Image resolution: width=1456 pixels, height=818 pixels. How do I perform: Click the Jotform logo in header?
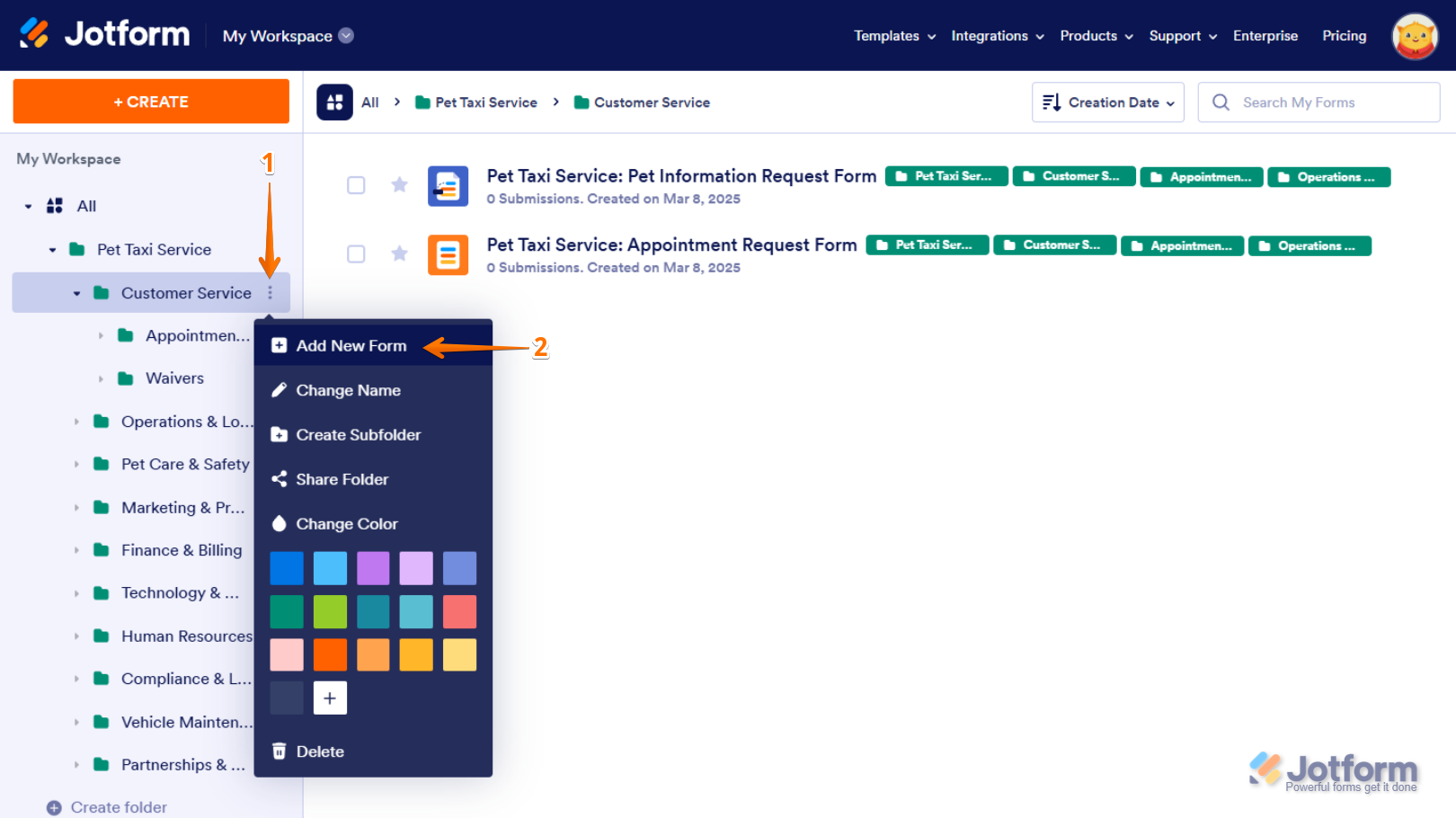(x=104, y=34)
